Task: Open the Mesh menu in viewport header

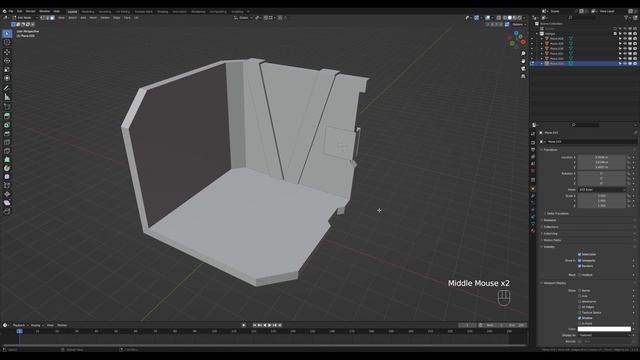Action: click(x=93, y=18)
